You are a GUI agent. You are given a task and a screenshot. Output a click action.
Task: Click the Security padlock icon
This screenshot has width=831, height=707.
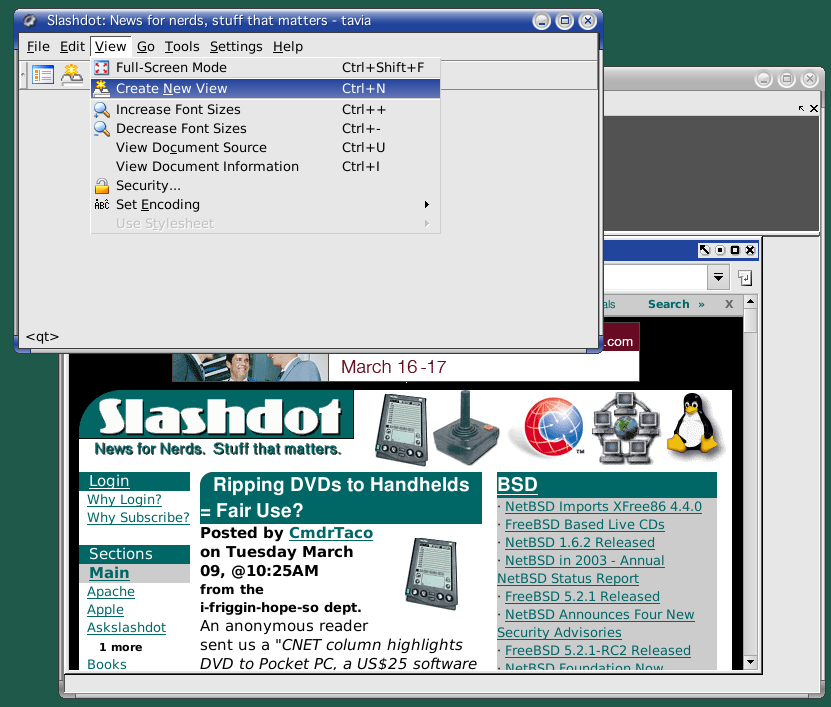(x=101, y=185)
